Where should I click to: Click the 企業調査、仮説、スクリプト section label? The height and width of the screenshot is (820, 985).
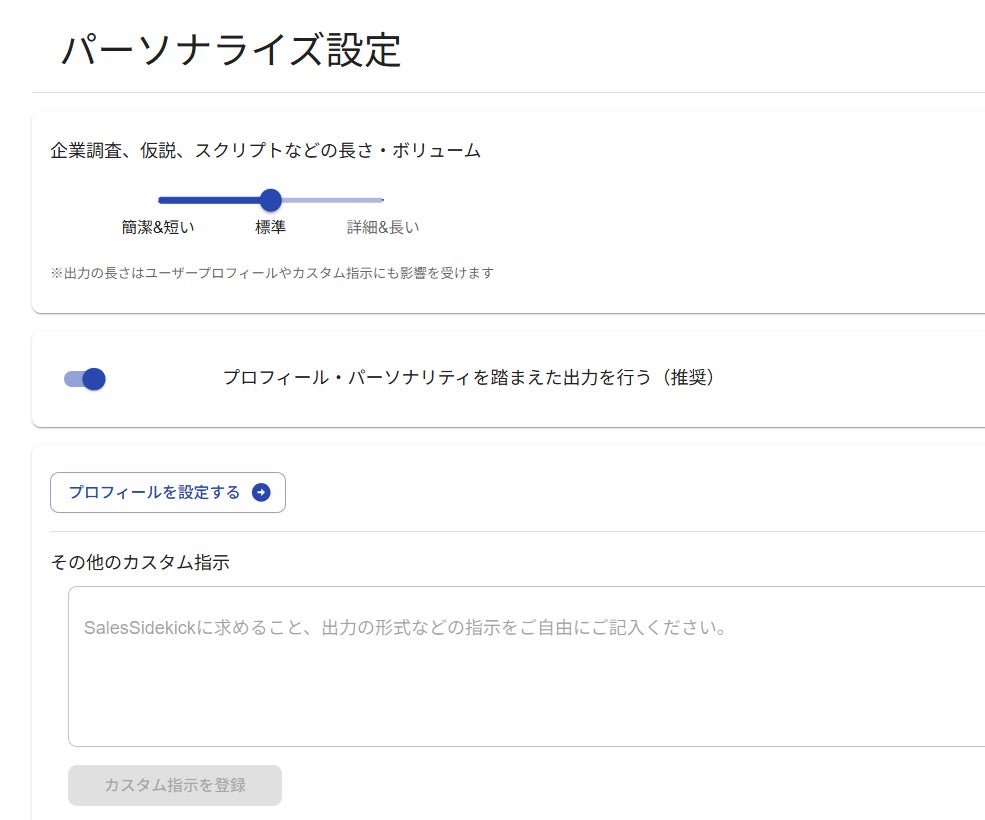point(266,151)
